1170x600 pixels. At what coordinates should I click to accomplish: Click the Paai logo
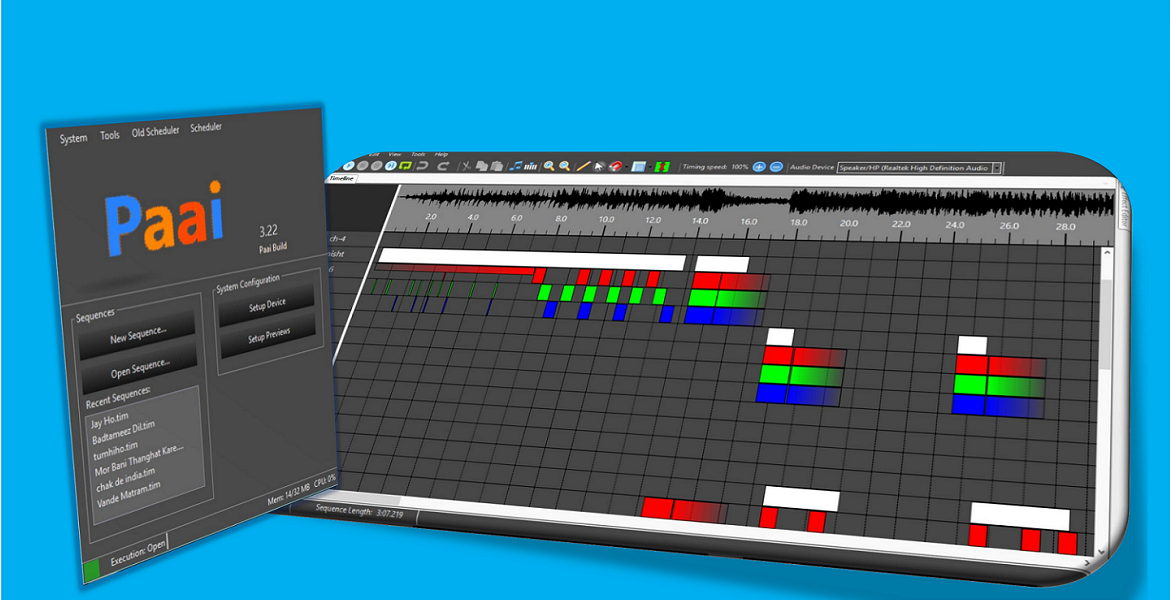165,219
